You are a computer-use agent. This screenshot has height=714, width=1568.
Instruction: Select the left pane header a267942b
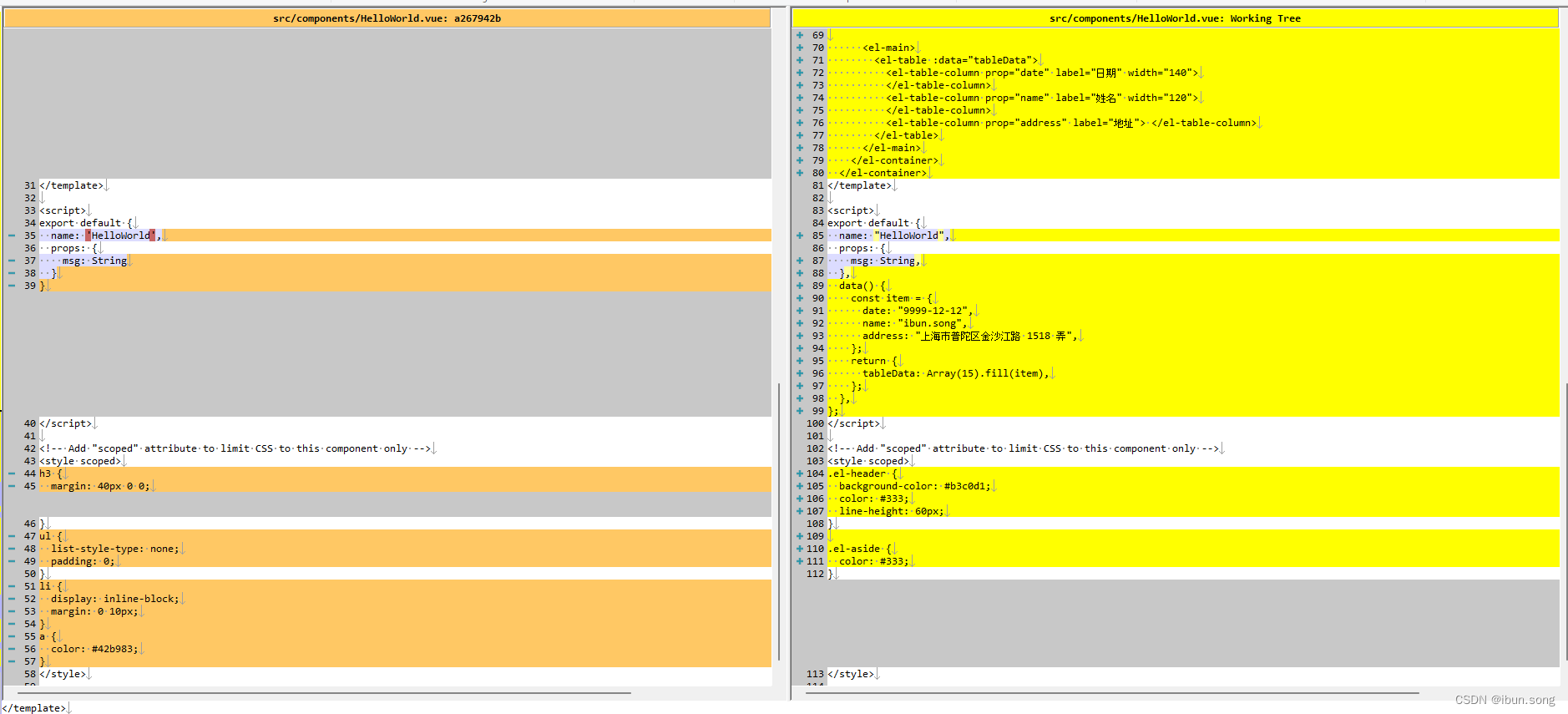(387, 18)
